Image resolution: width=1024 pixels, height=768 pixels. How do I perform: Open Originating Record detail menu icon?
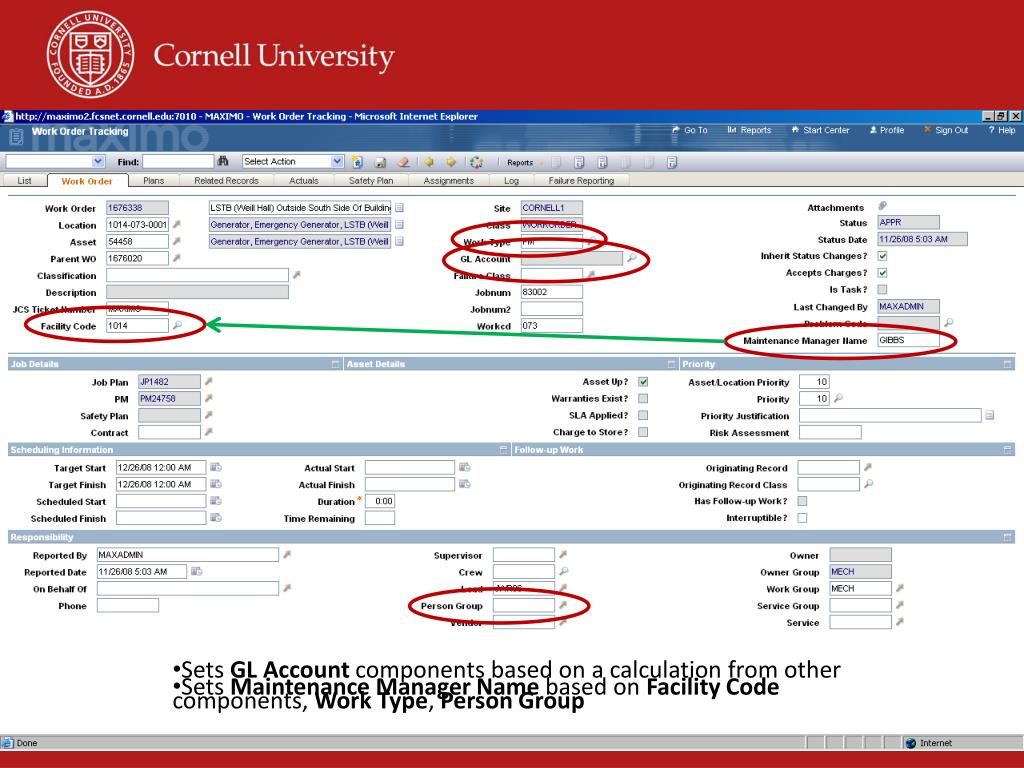point(868,467)
